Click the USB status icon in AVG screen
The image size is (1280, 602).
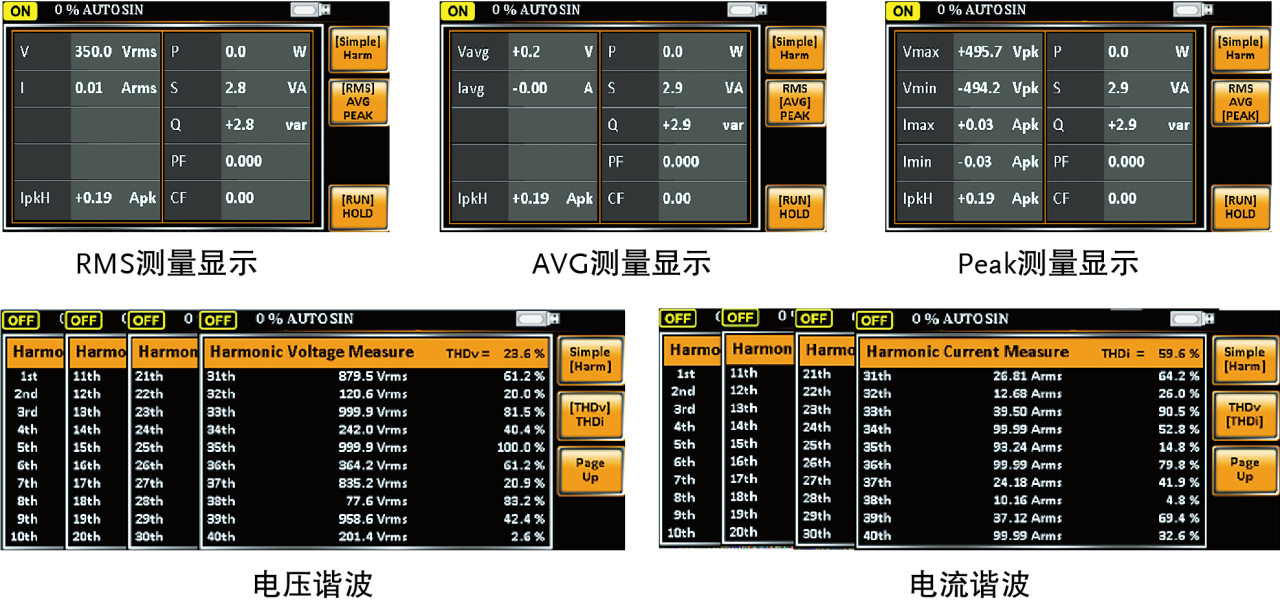[x=747, y=10]
